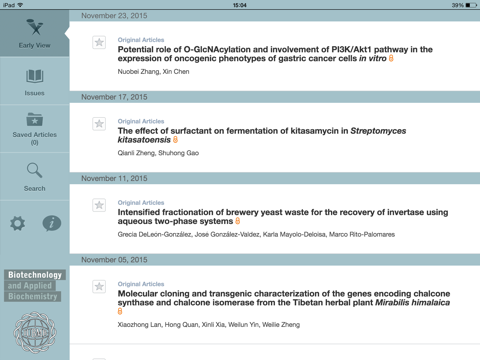Image resolution: width=480 pixels, height=360 pixels.
Task: Open article on brewery yeast waste fractionation
Action: pos(283,217)
